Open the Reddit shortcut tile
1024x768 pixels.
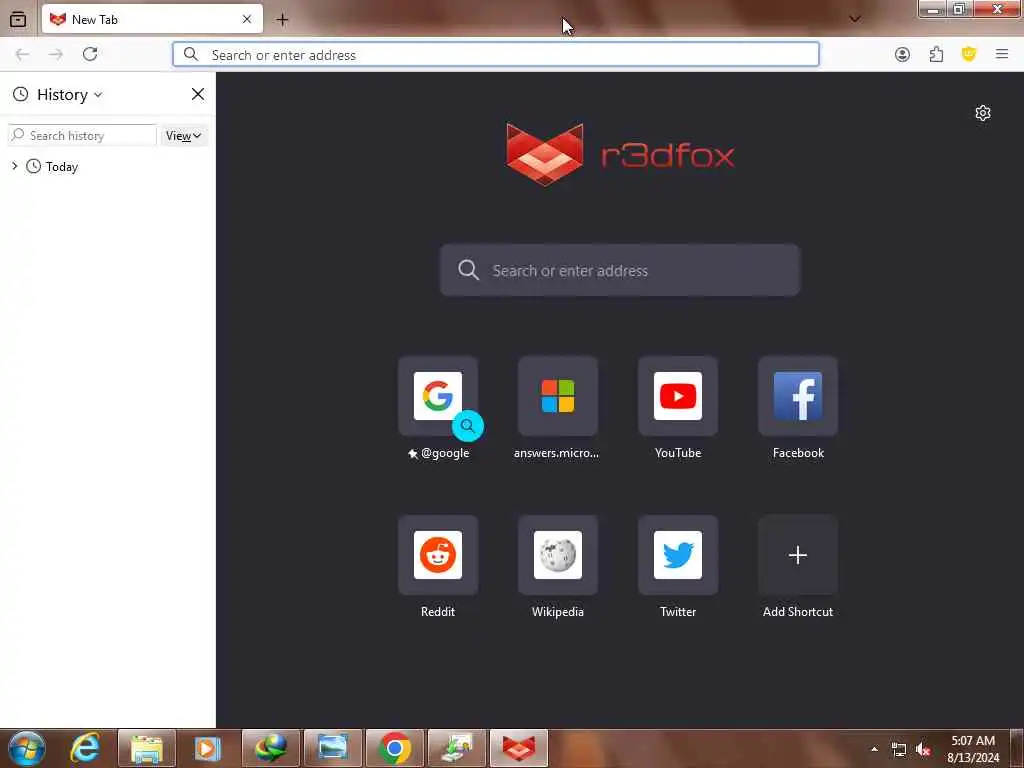438,555
